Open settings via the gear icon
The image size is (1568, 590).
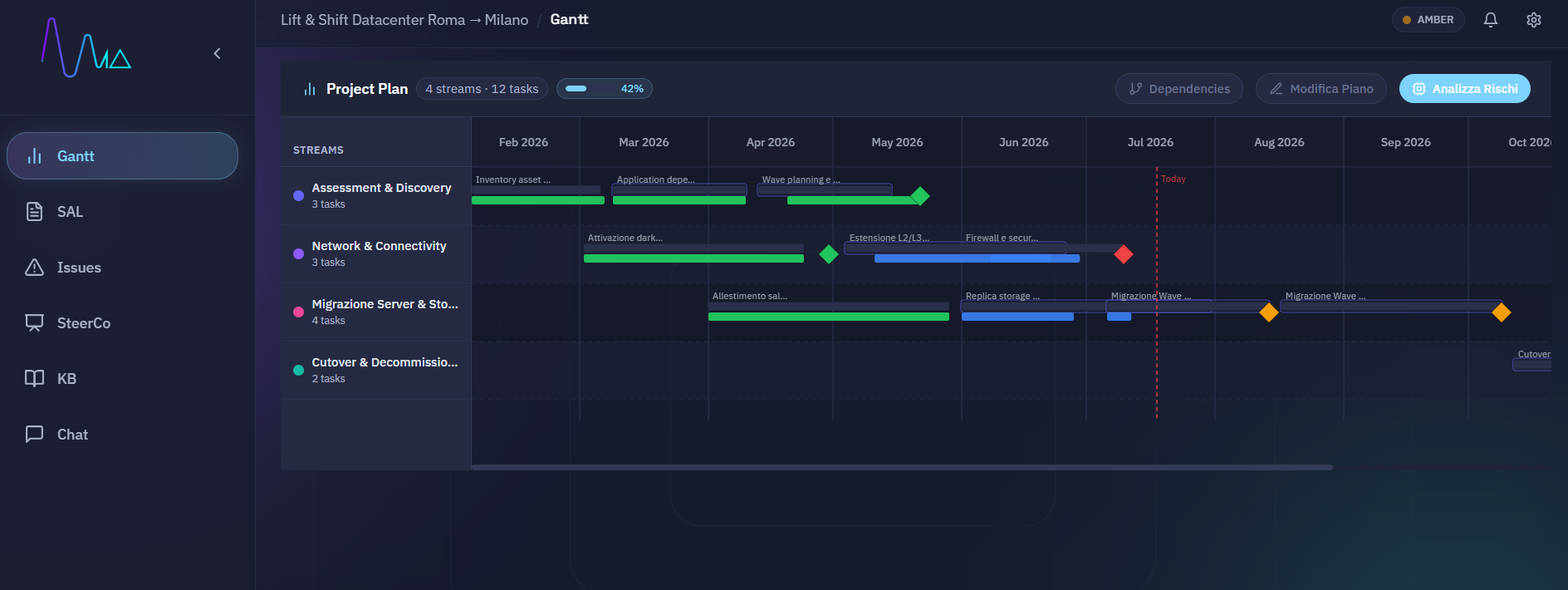1534,20
